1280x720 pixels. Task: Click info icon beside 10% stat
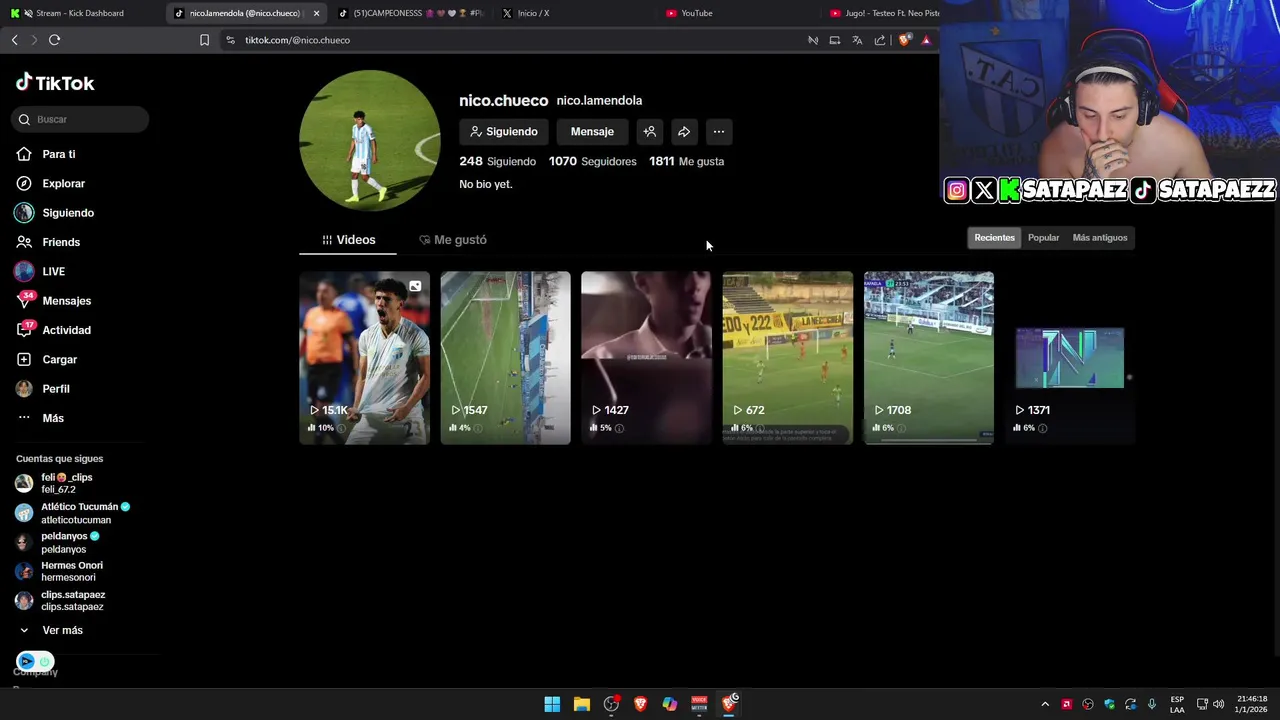click(341, 428)
